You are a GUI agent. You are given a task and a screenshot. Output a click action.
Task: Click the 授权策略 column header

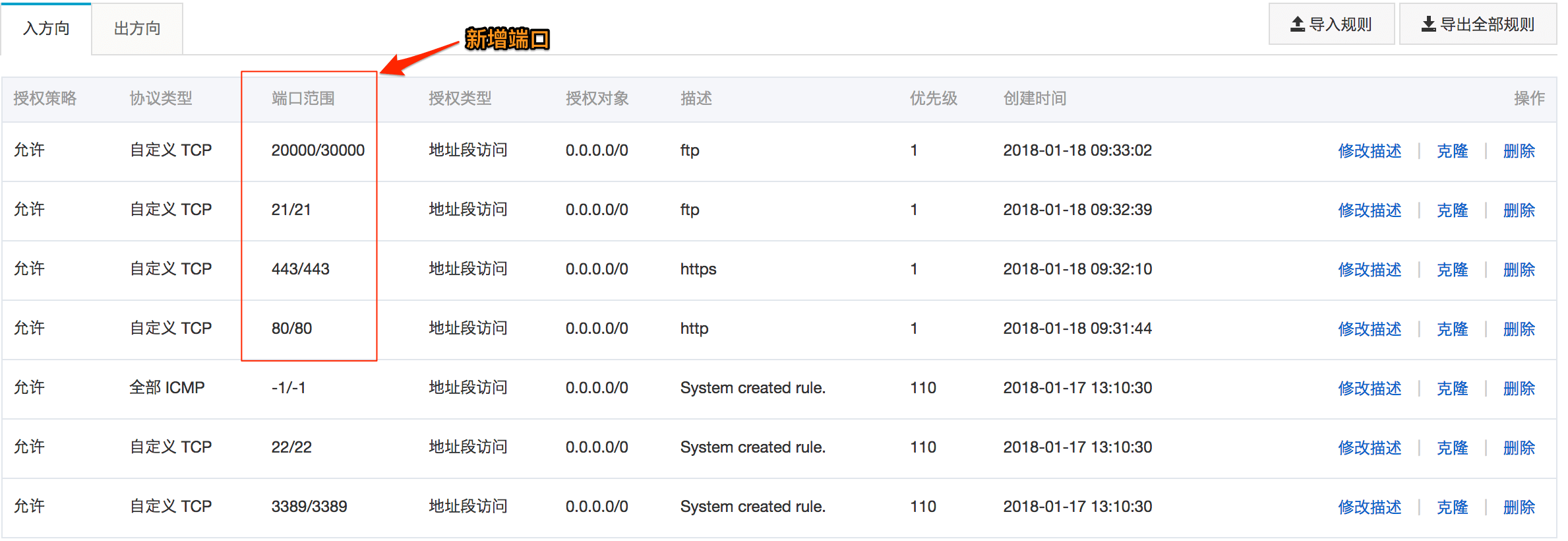pyautogui.click(x=45, y=98)
